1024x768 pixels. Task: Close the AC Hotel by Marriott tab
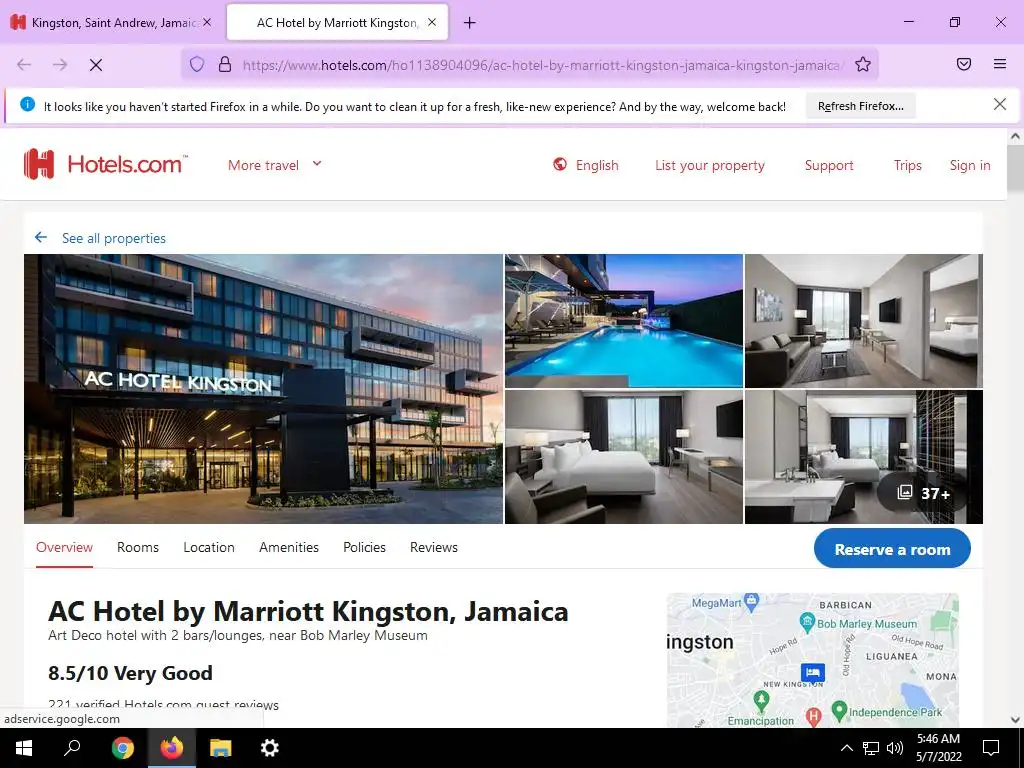[x=432, y=22]
